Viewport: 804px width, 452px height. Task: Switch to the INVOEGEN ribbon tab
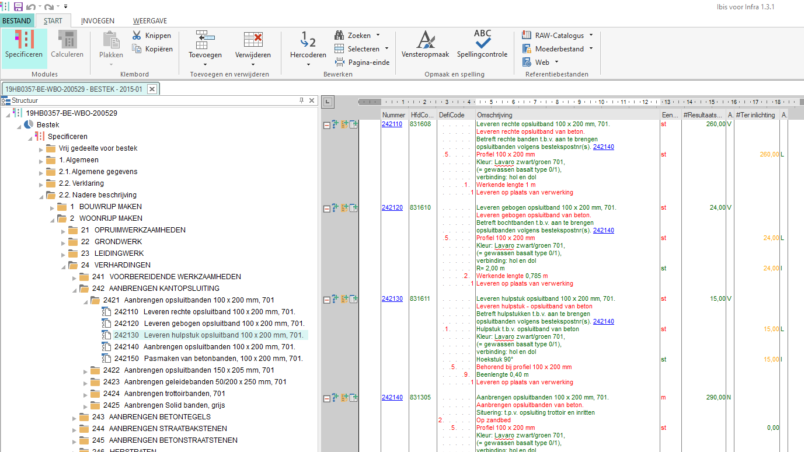(97, 20)
